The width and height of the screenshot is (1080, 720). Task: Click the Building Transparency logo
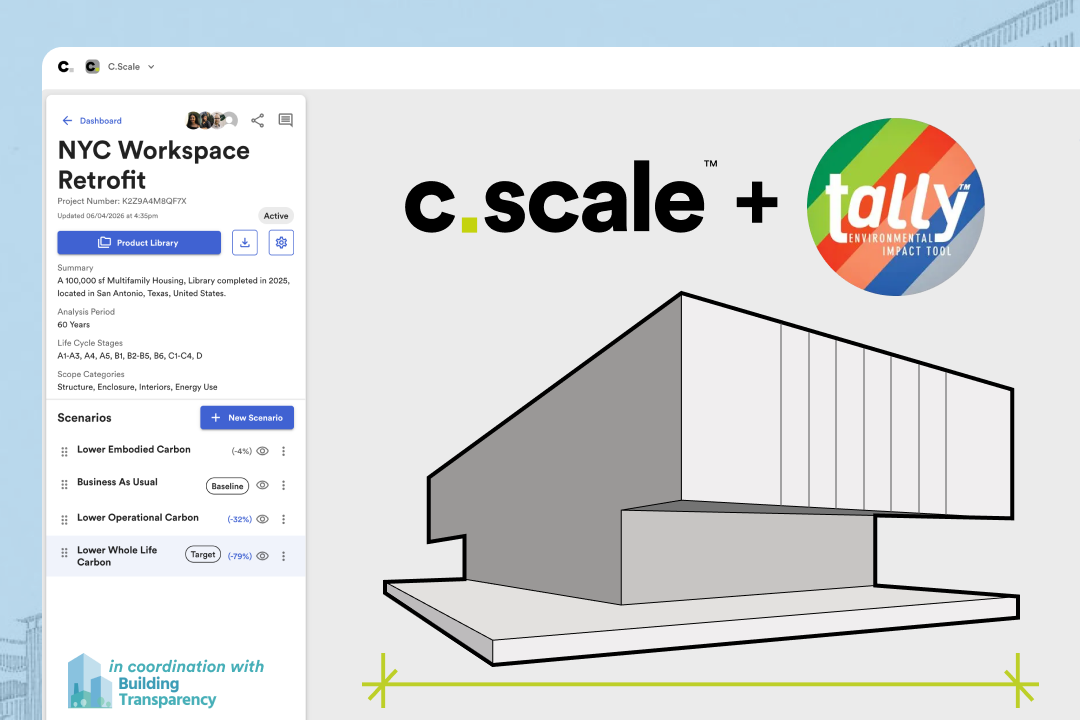point(165,682)
